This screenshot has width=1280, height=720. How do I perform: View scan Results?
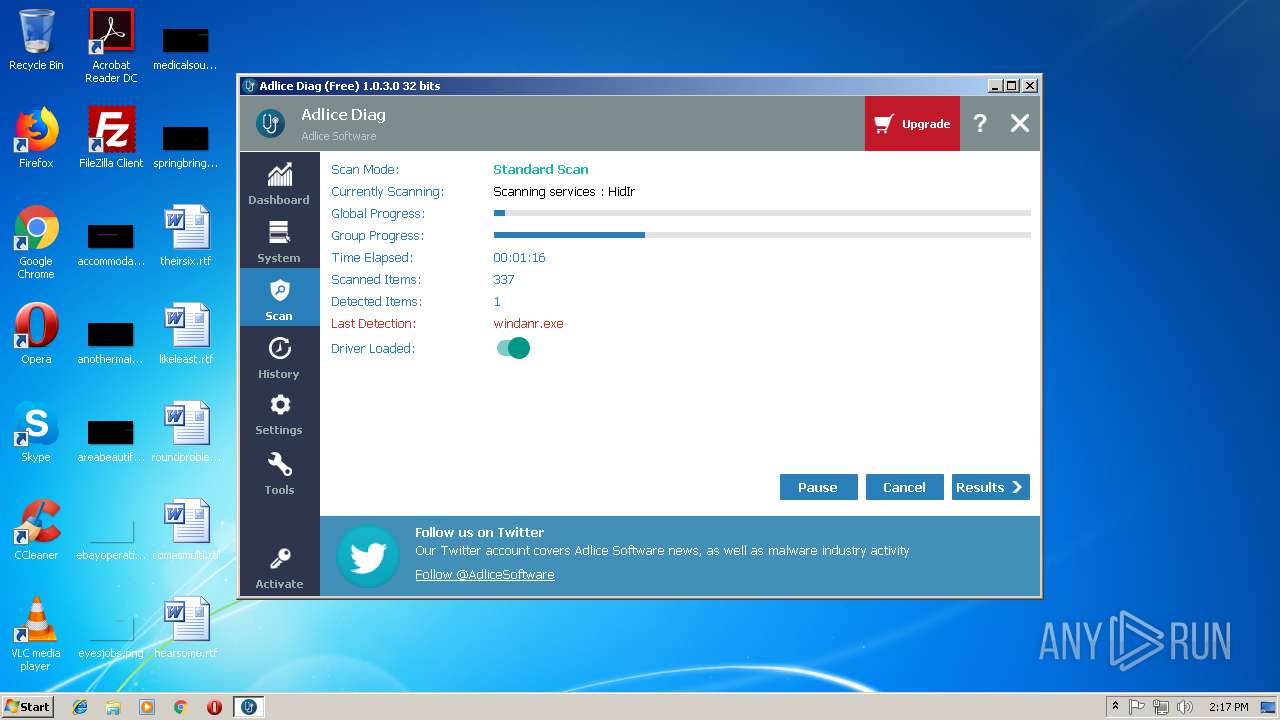pyautogui.click(x=990, y=487)
